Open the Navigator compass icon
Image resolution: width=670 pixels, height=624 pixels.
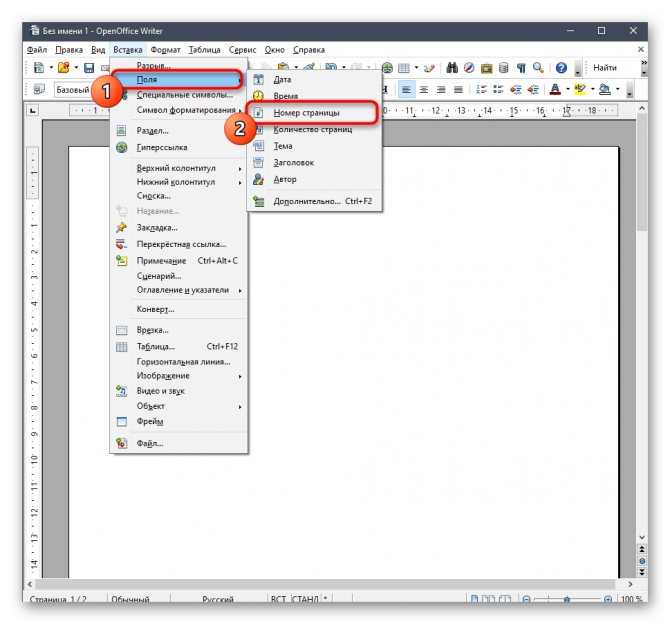pos(469,68)
